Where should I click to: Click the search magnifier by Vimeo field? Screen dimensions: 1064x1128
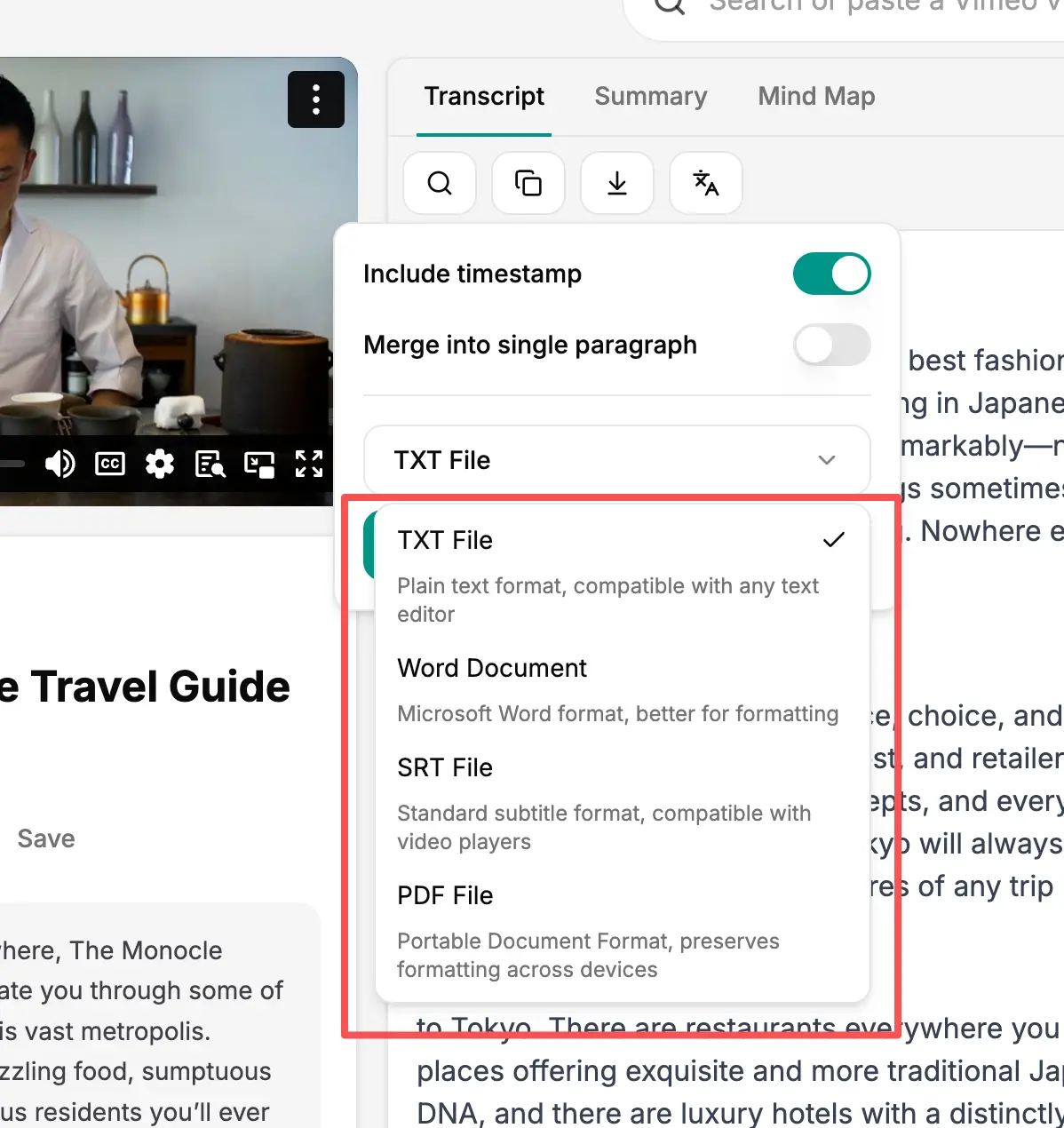[x=670, y=4]
